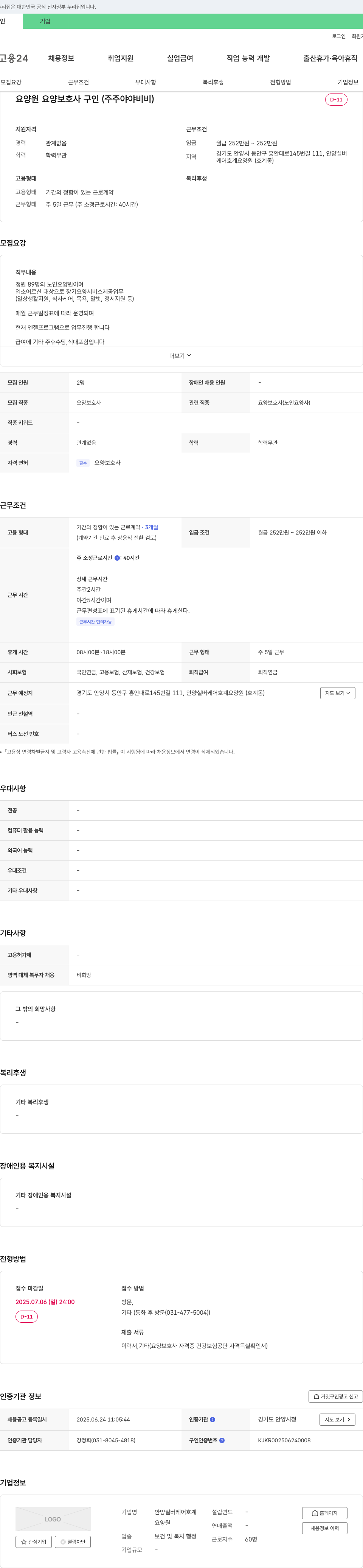Jump to 전형방법 section tab
Viewport: 363px width, 1568px height.
pos(280,82)
